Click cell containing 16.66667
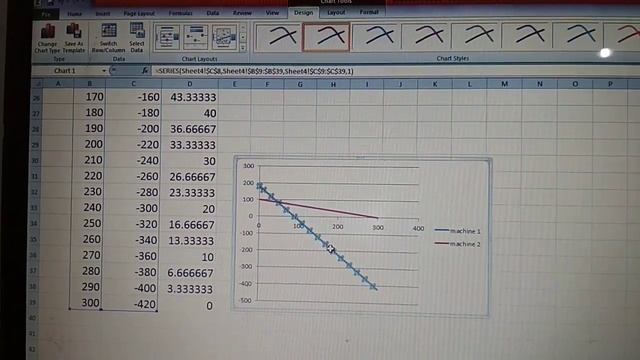The height and width of the screenshot is (360, 640). click(190, 225)
